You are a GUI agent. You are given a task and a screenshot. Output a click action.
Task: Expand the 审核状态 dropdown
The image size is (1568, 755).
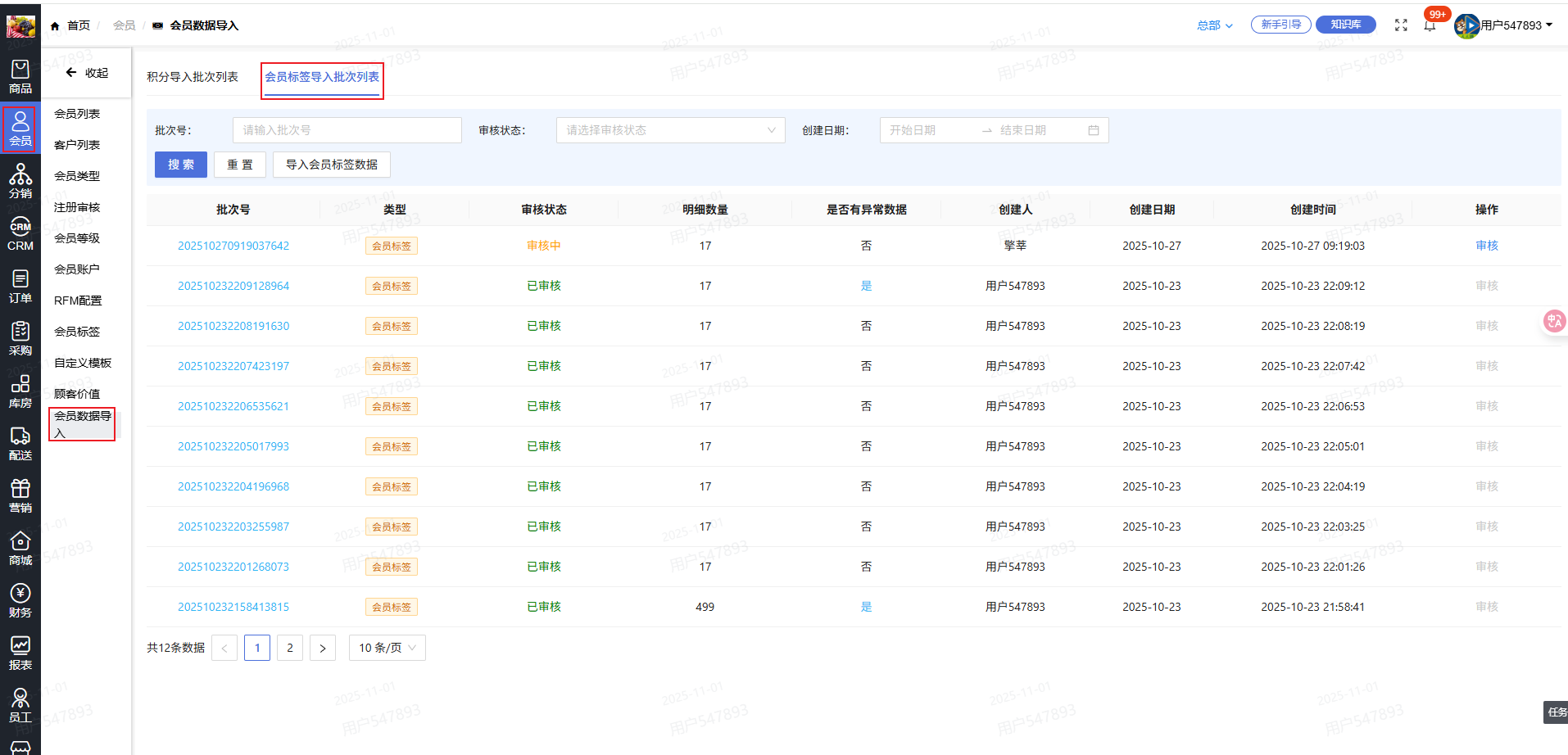(x=670, y=130)
